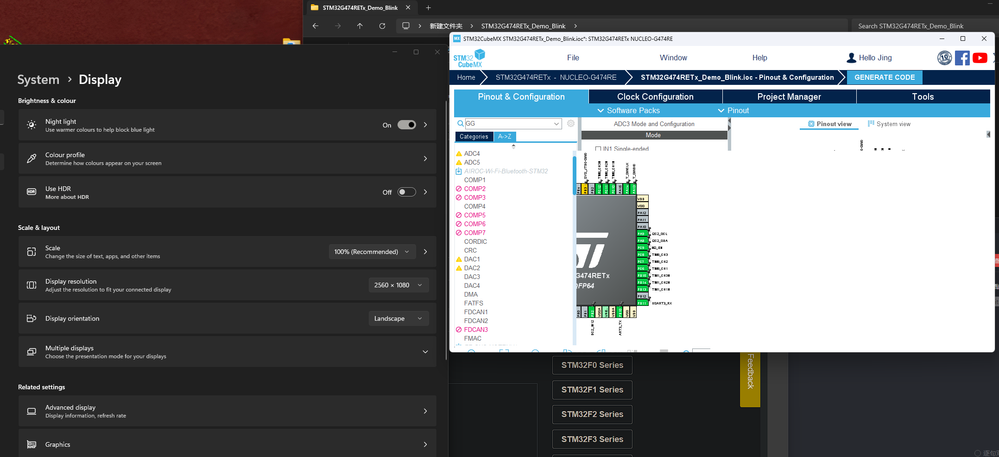The image size is (999, 457).
Task: Open the Scale 100% (Recommended) dropdown
Action: (x=372, y=252)
